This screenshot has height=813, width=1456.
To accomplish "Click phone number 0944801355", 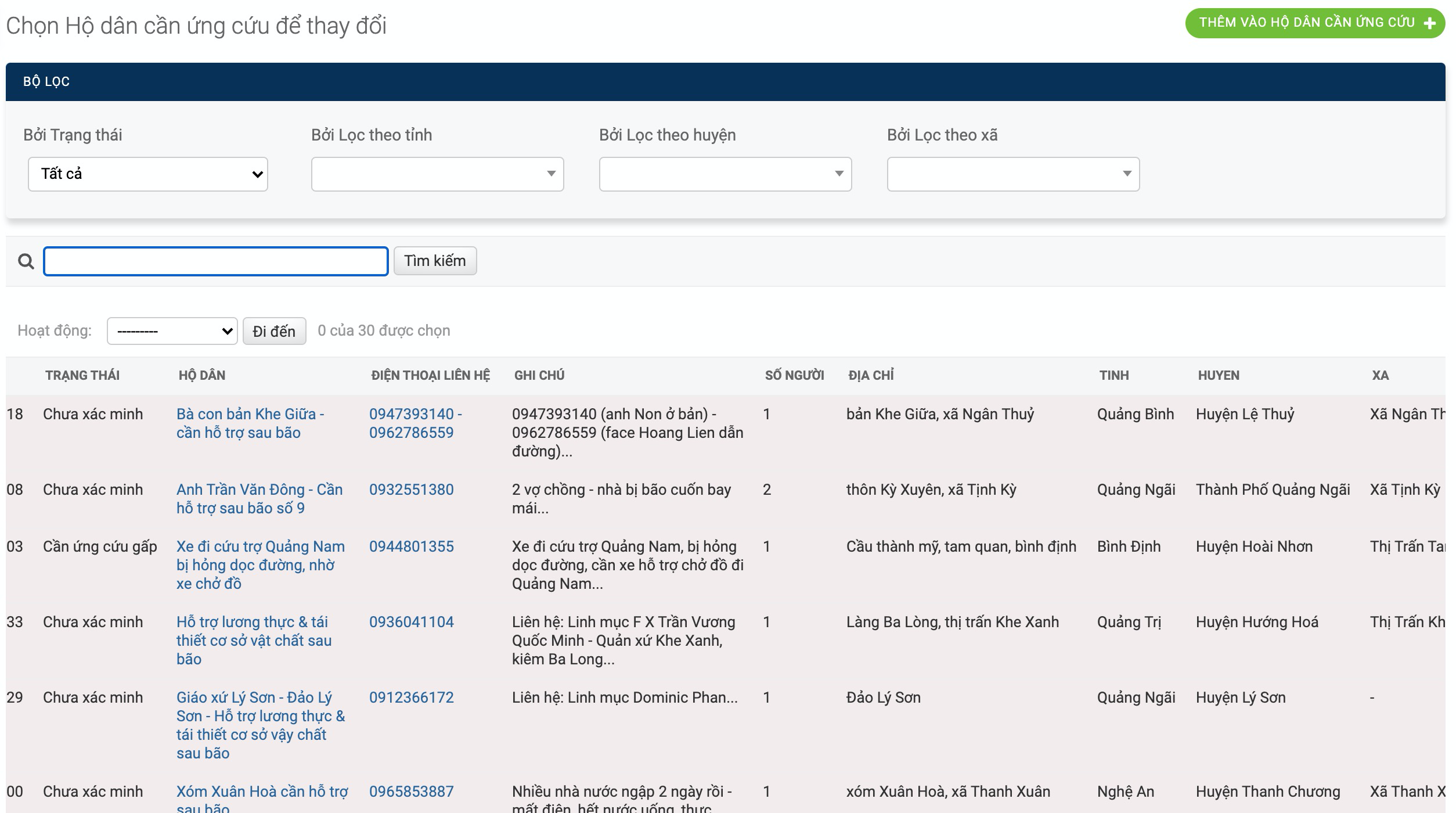I will 412,546.
